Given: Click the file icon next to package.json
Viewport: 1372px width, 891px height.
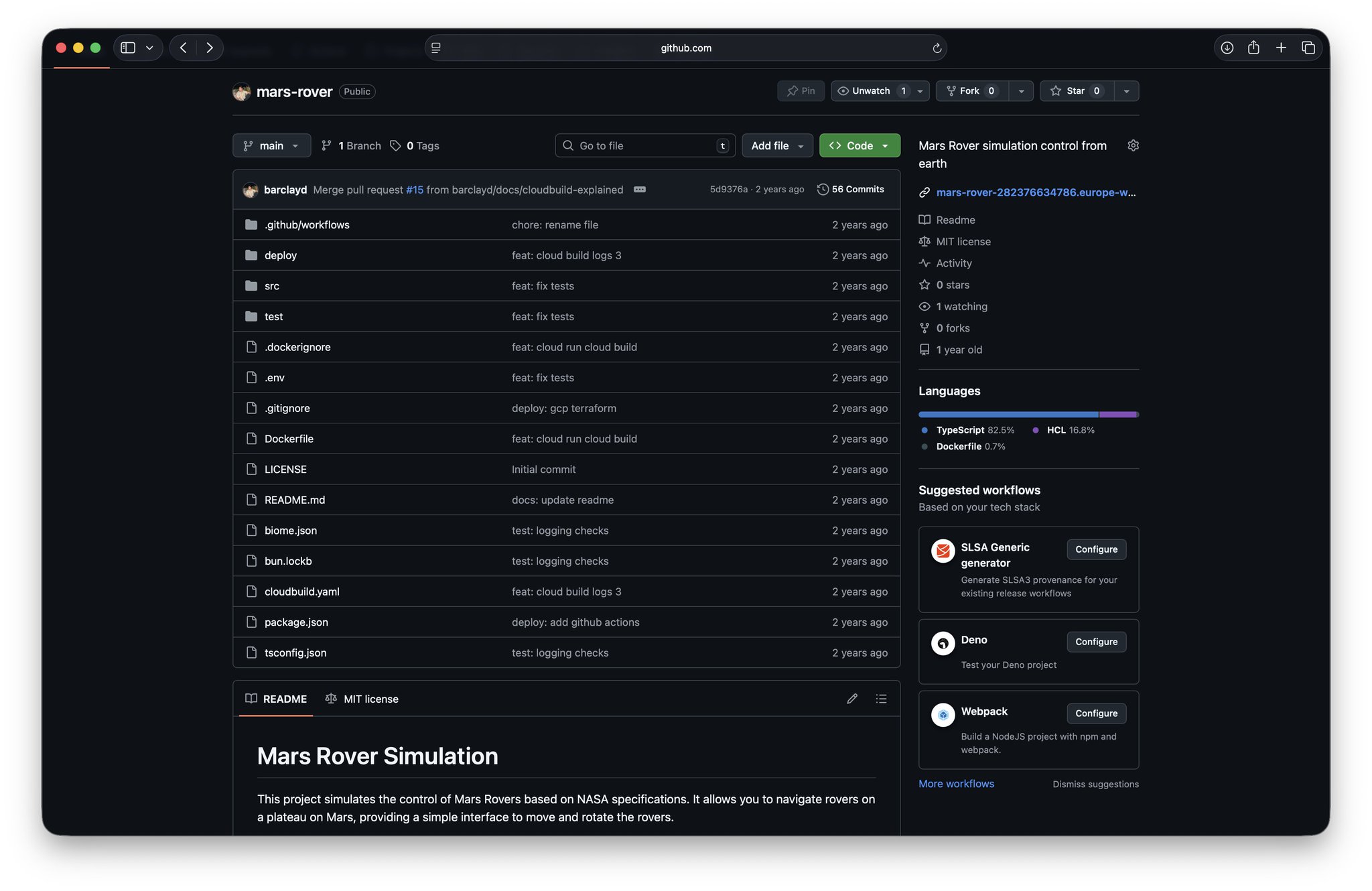Looking at the screenshot, I should tap(251, 622).
